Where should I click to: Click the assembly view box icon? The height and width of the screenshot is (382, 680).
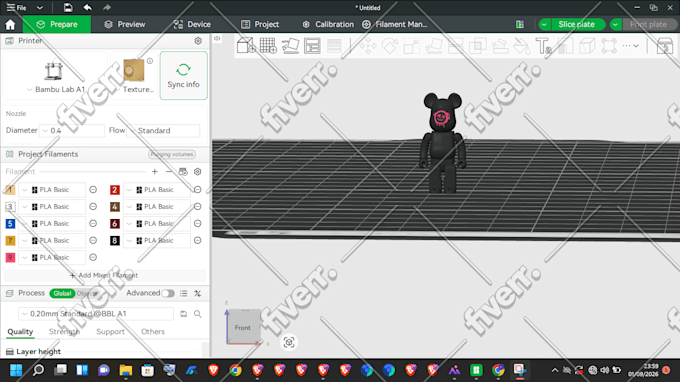(664, 46)
